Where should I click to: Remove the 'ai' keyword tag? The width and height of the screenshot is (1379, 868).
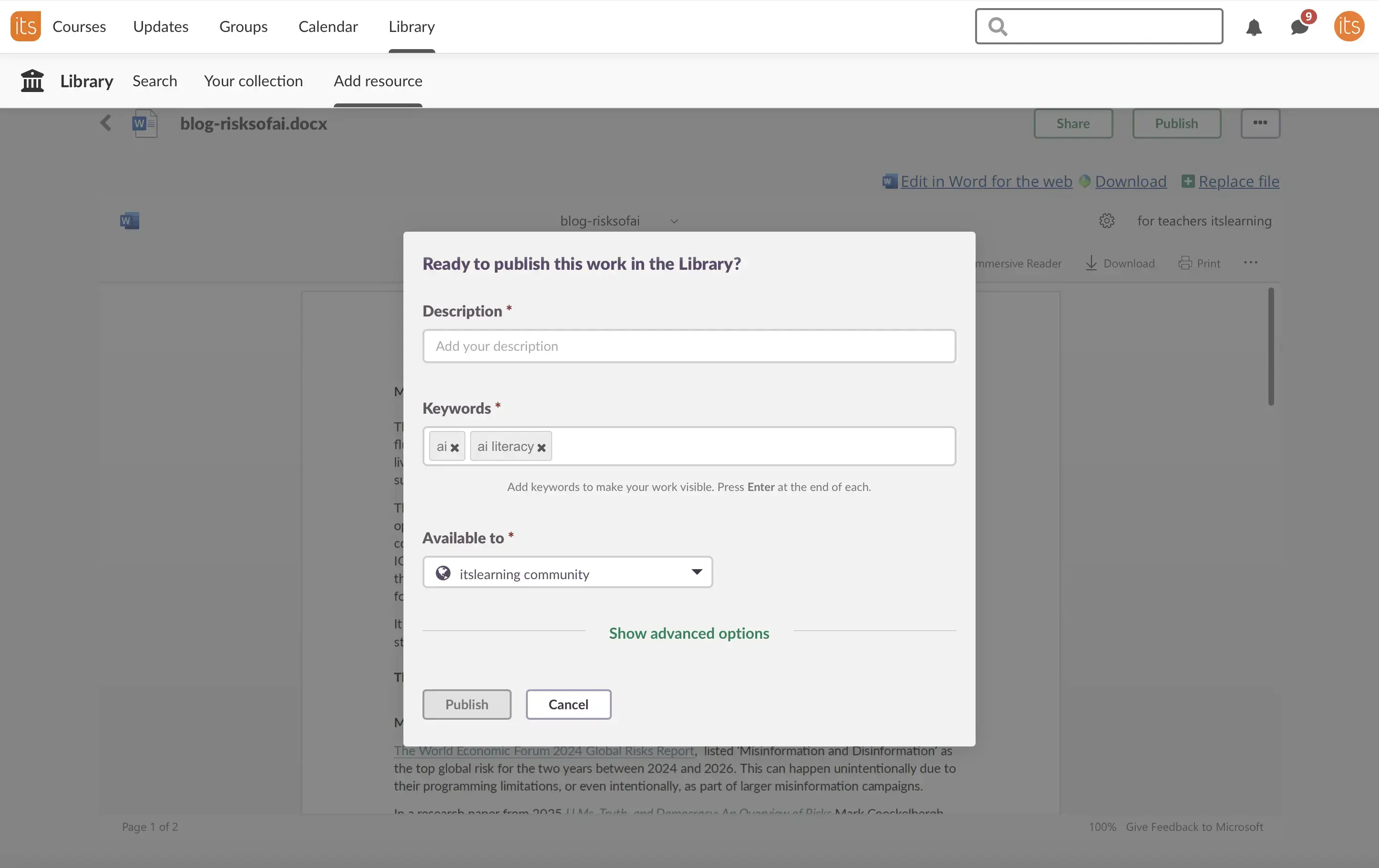pos(455,448)
